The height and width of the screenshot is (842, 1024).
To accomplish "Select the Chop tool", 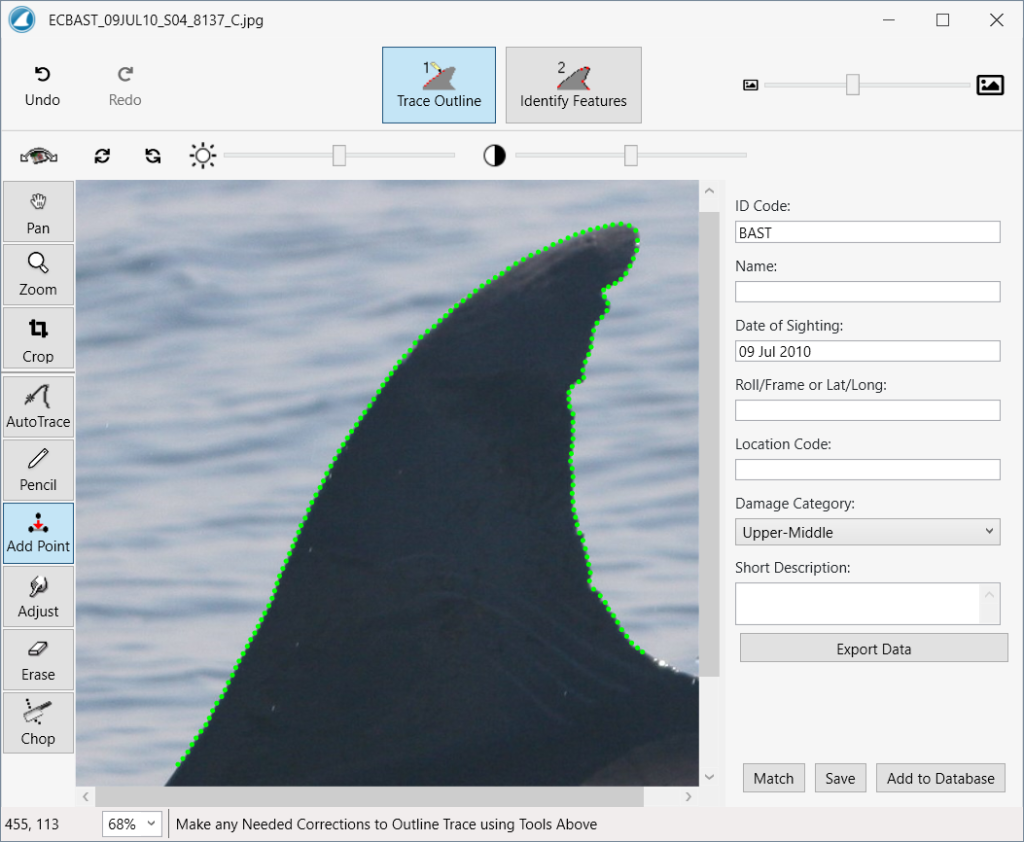I will pos(38,723).
